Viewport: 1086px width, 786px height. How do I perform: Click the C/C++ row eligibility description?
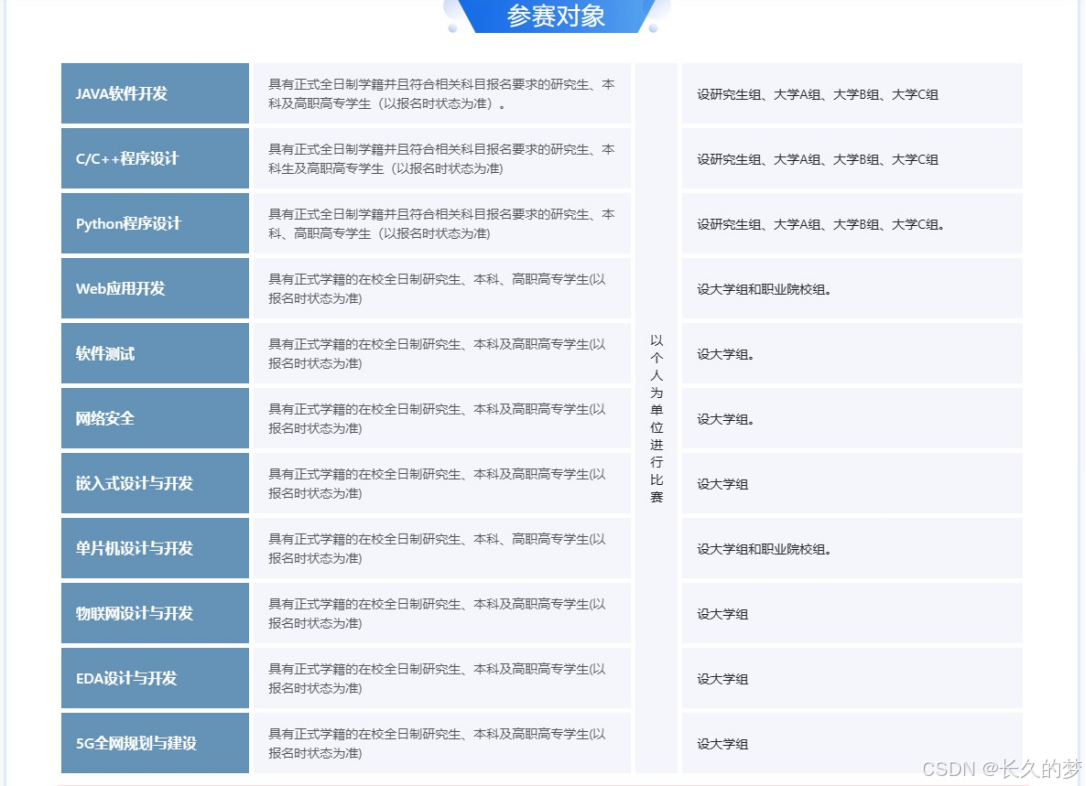(x=442, y=159)
